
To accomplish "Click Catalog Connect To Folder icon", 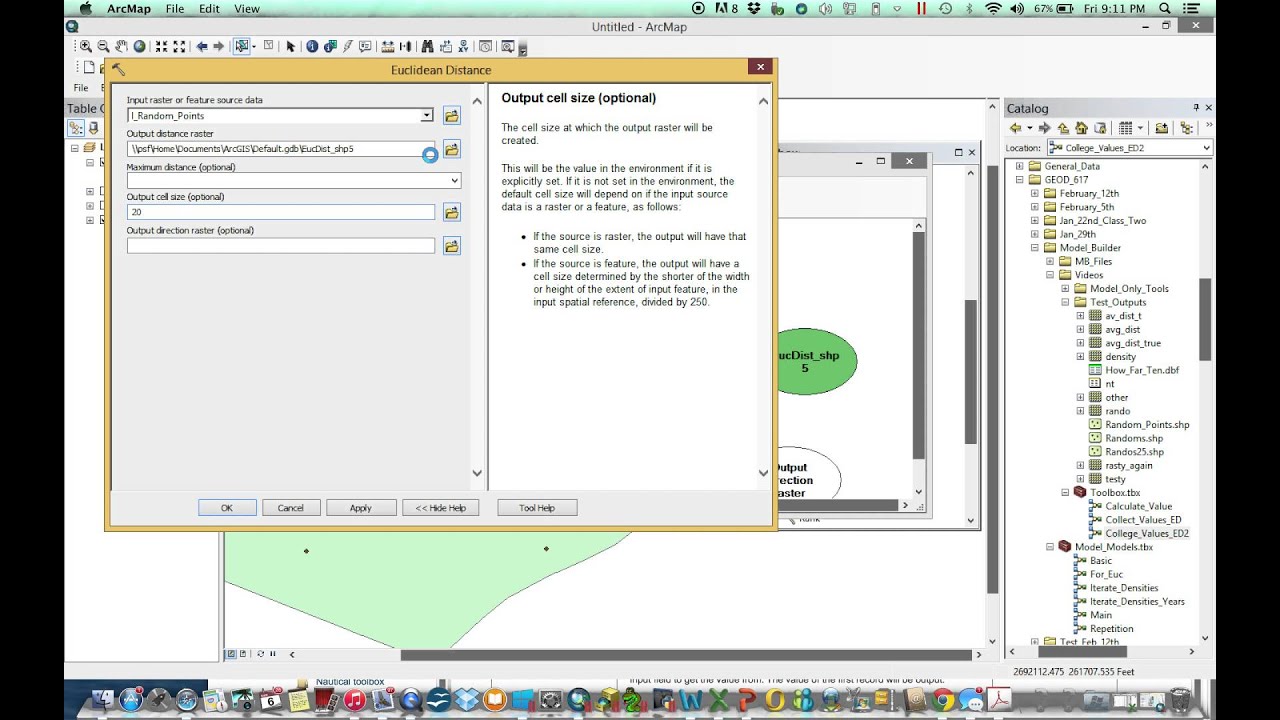I will [1161, 128].
